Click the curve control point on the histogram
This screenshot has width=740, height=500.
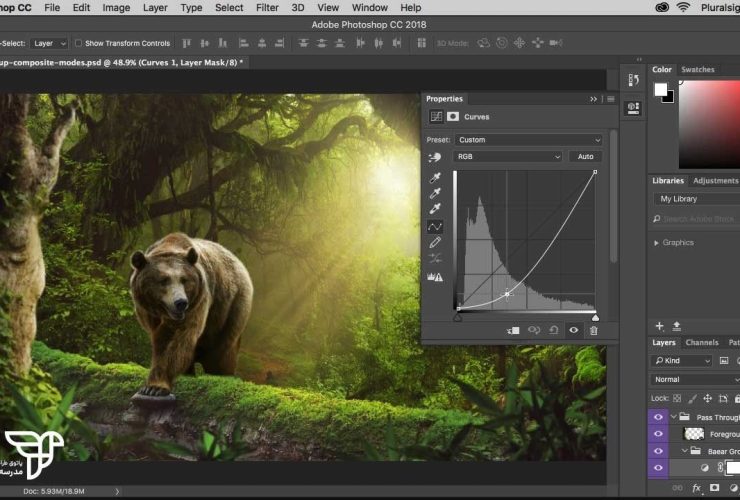tap(507, 294)
